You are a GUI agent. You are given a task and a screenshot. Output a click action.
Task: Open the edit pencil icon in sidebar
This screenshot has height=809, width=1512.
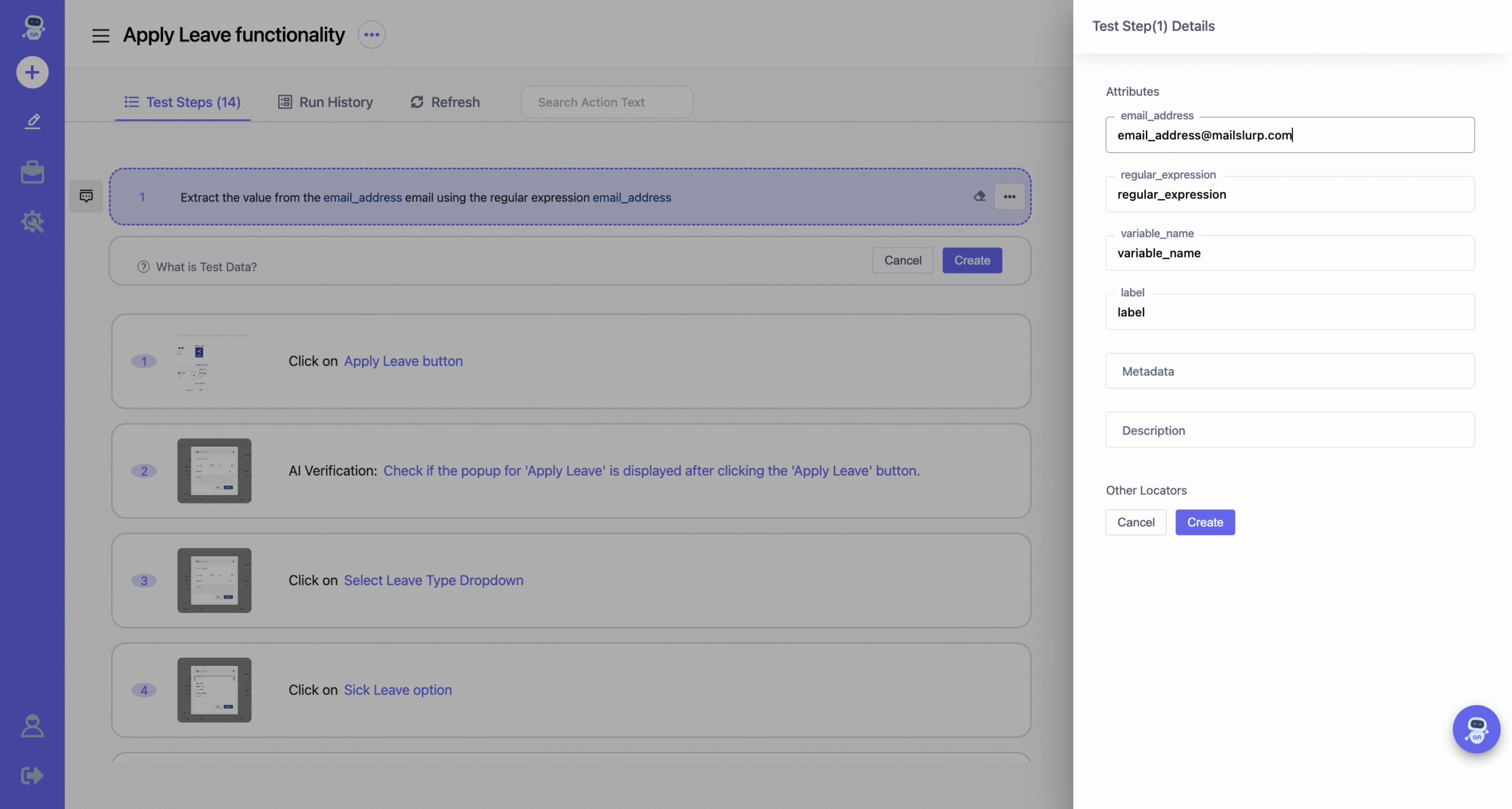coord(32,121)
